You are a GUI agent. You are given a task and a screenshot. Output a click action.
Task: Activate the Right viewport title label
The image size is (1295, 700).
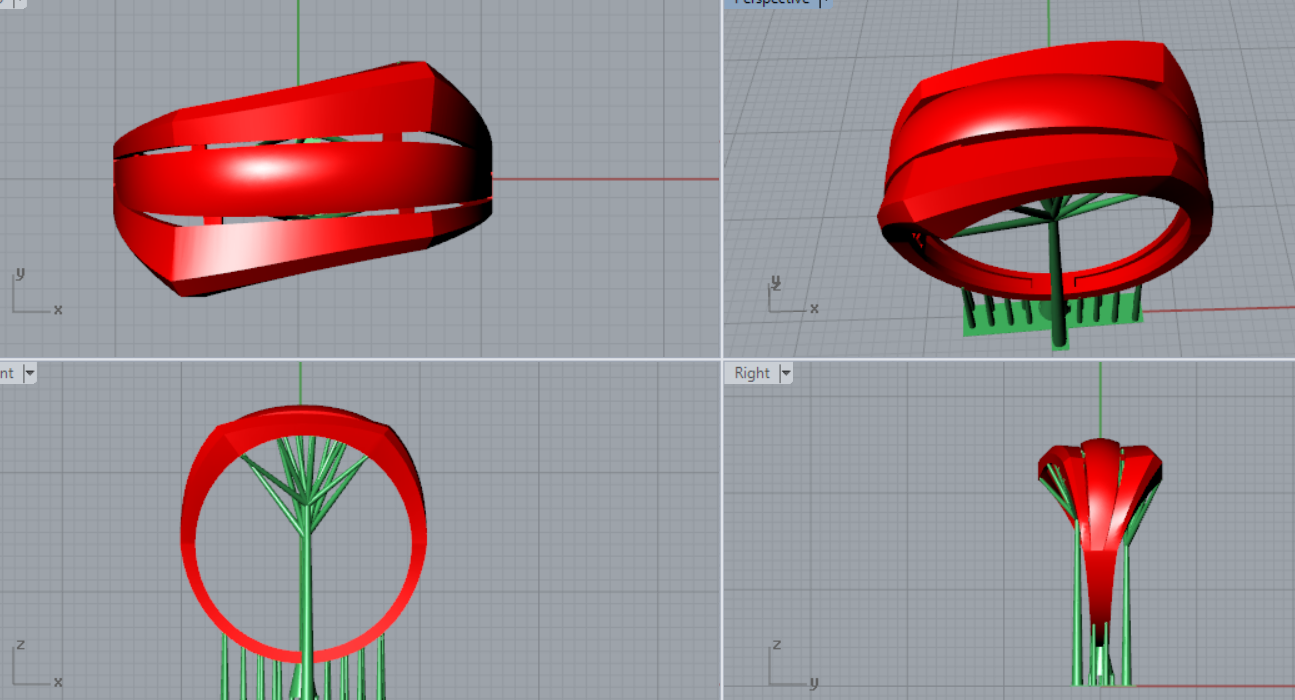coord(752,373)
